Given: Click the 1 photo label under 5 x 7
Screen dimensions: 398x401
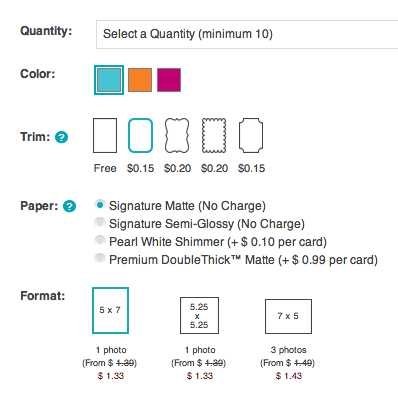Looking at the screenshot, I should [x=111, y=350].
